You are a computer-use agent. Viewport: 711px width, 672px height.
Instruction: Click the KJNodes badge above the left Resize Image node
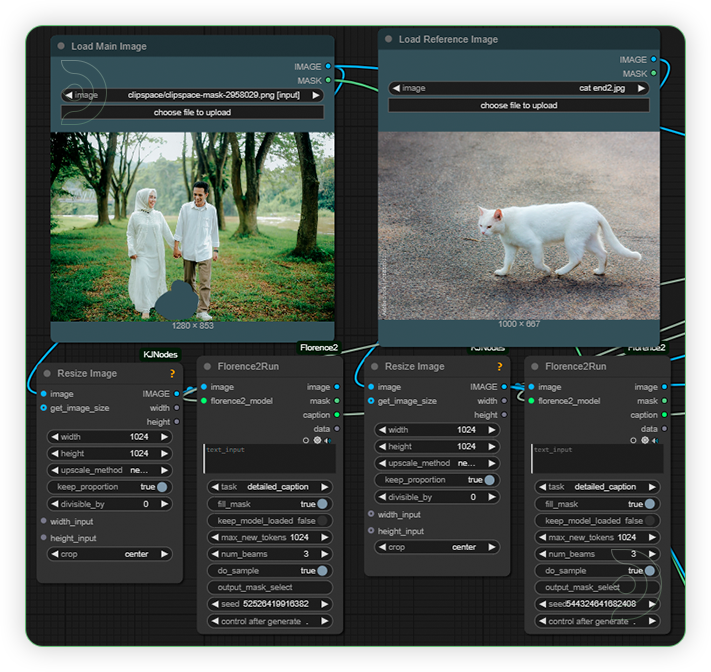pyautogui.click(x=161, y=354)
